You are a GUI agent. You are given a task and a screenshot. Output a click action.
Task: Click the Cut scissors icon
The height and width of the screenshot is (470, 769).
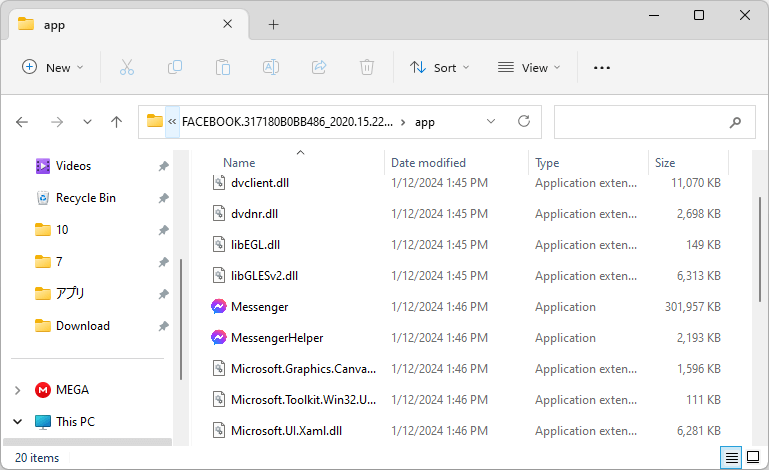[127, 67]
